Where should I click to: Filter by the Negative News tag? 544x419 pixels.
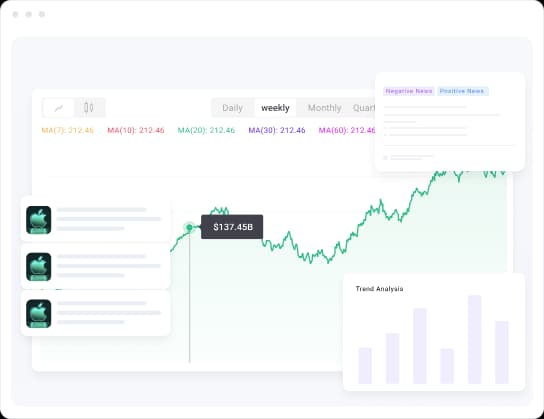409,91
